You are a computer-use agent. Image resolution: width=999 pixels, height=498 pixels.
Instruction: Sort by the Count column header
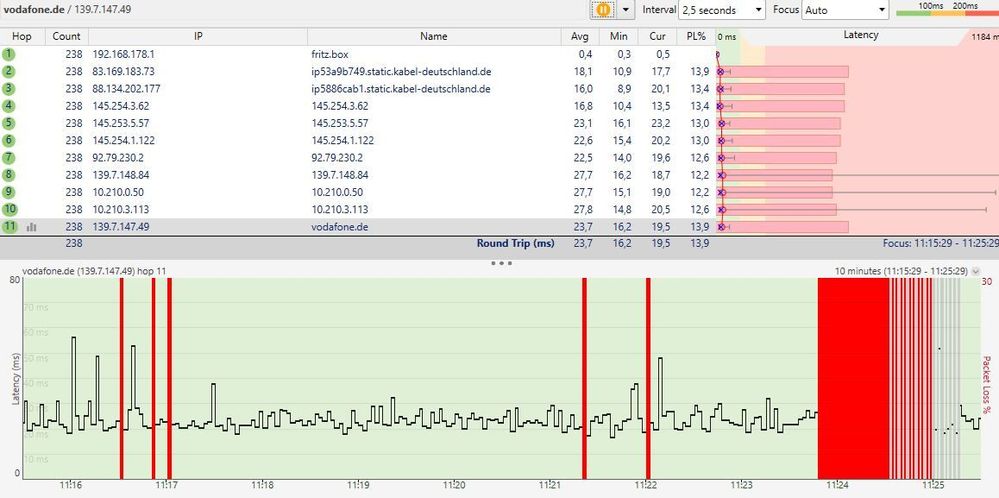pyautogui.click(x=66, y=36)
